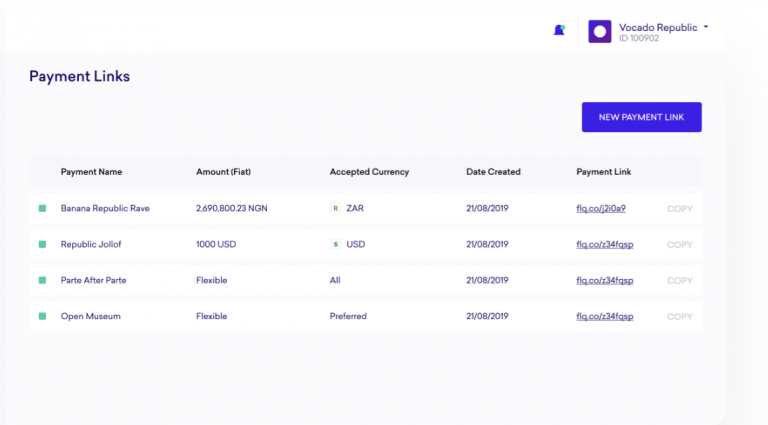Select the Parte After Parte payment name
Screen dimensions: 768x425
94,280
